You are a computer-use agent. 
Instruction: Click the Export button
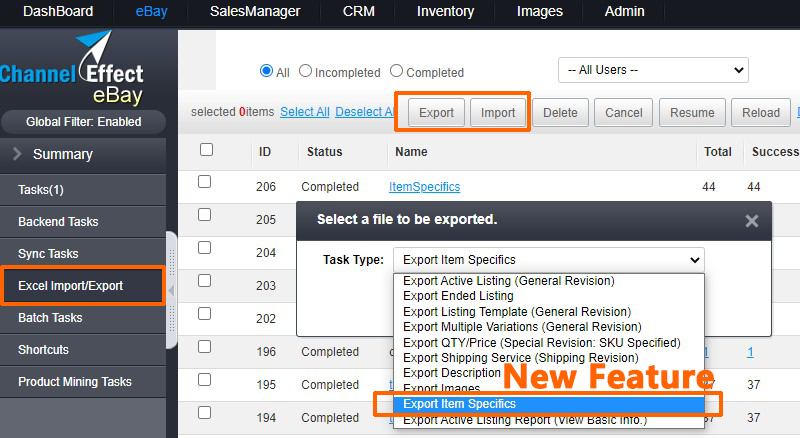point(436,112)
